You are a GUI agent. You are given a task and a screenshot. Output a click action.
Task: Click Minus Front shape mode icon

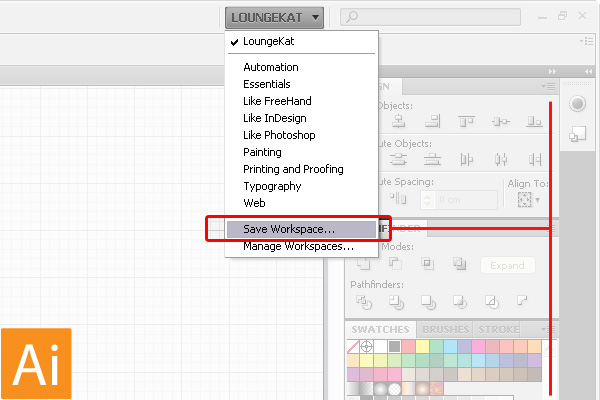pos(395,263)
